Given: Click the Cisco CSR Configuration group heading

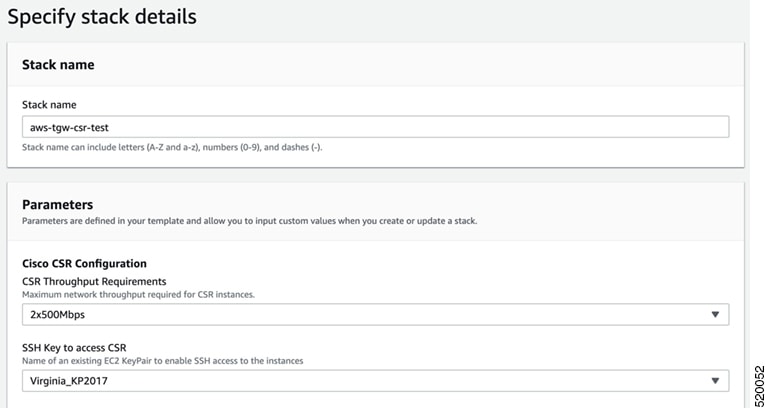Looking at the screenshot, I should click(84, 264).
